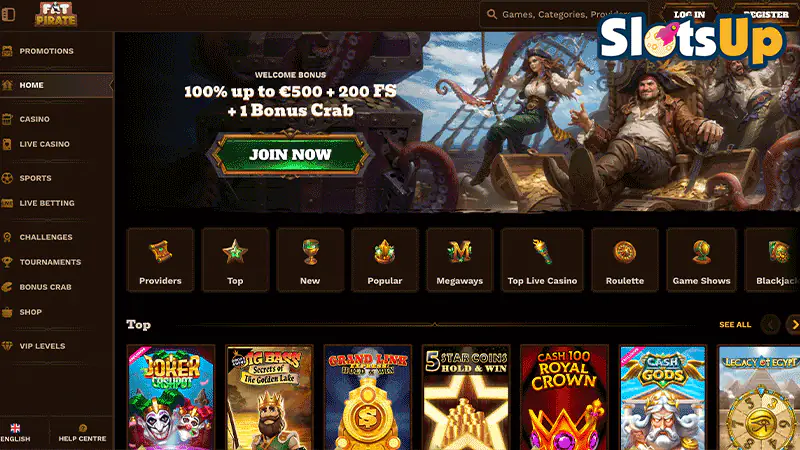Open Joker Cashpot game thumbnail
This screenshot has width=800, height=450.
pyautogui.click(x=171, y=397)
